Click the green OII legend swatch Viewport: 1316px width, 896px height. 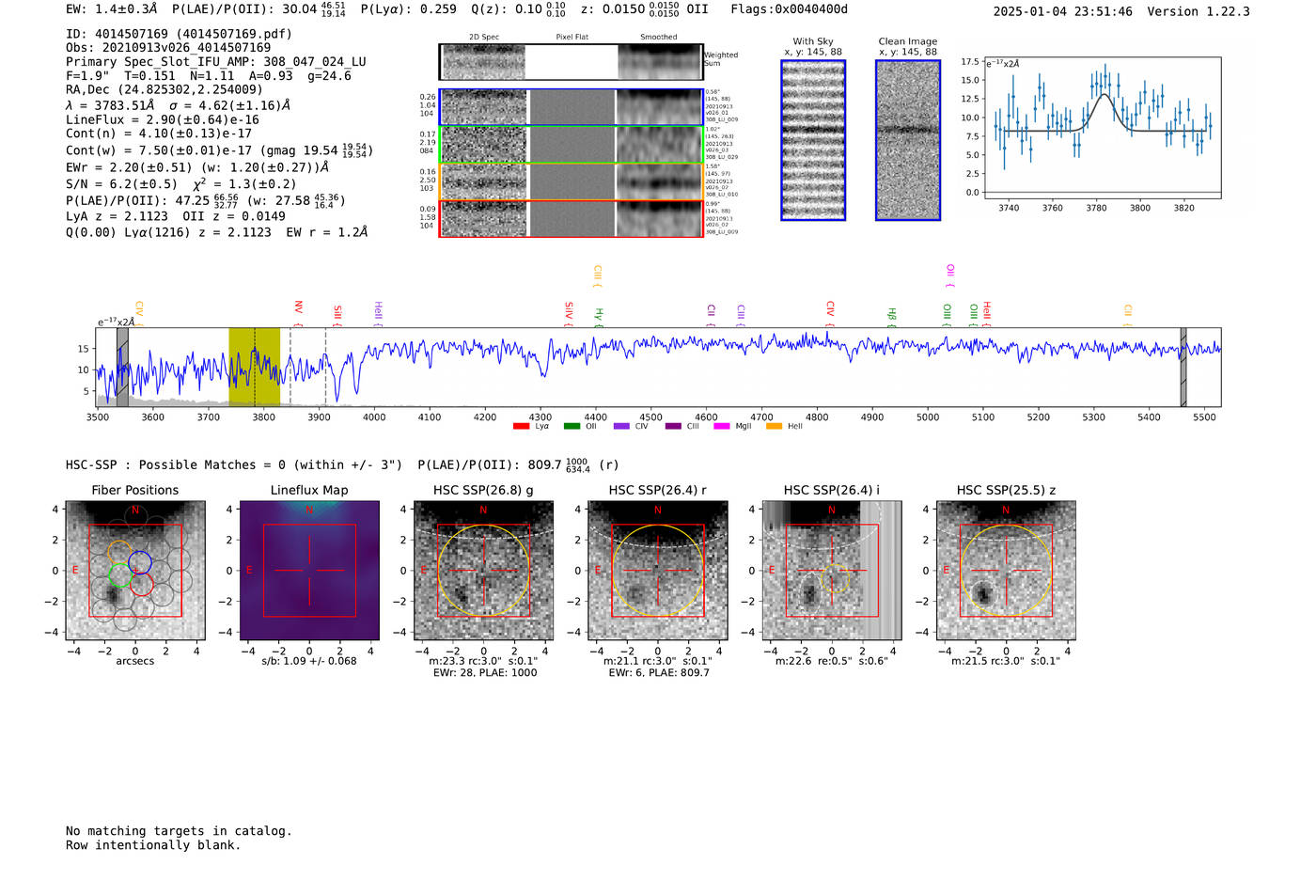(x=572, y=426)
